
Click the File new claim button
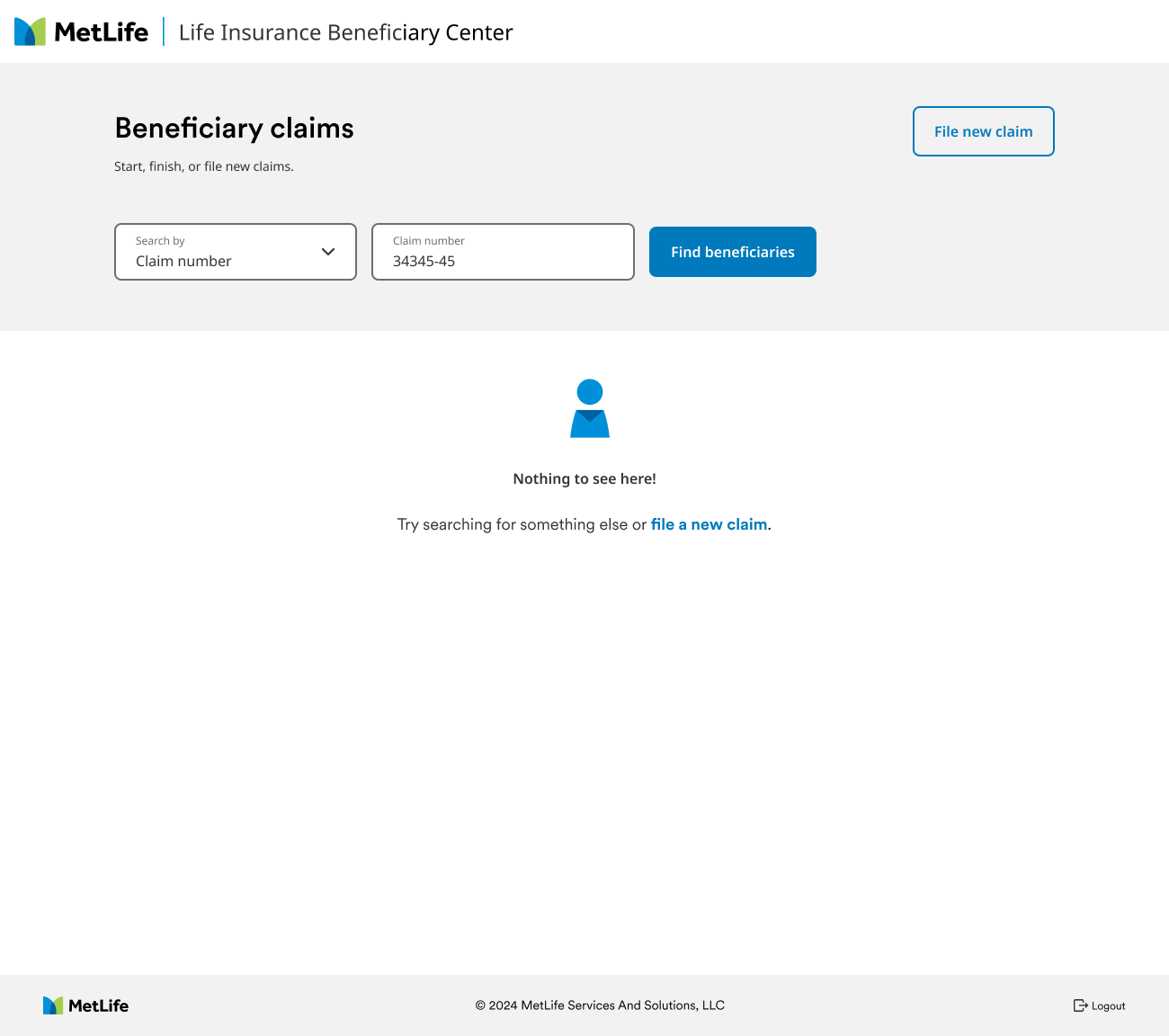tap(984, 131)
